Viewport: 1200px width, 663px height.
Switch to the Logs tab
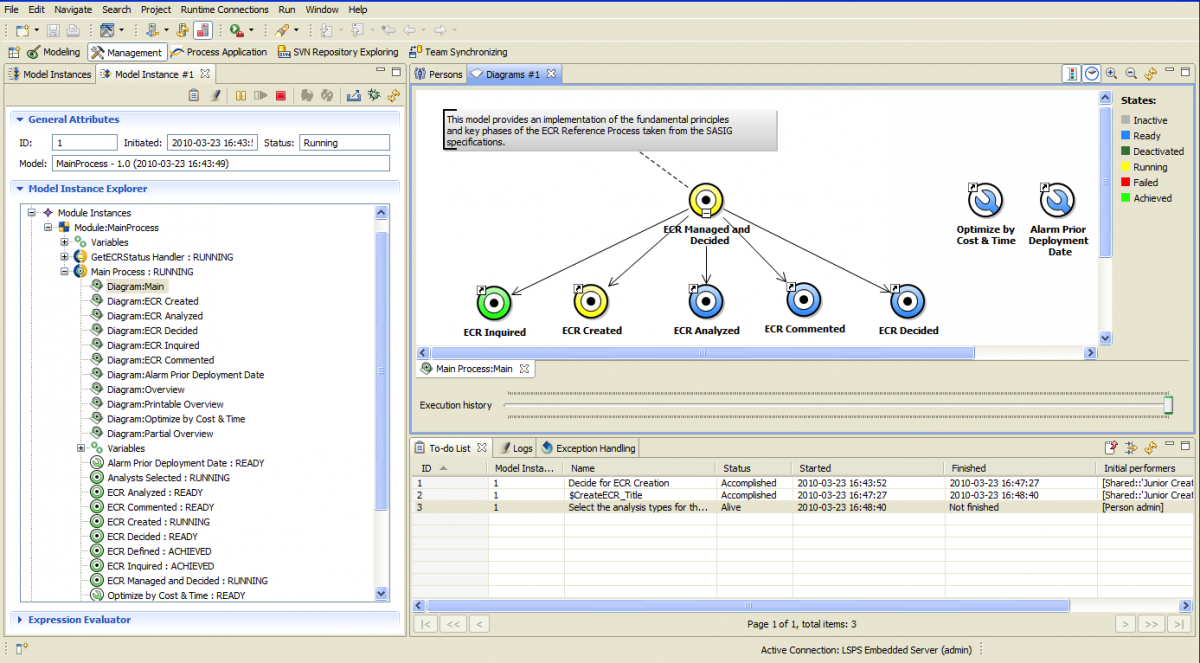[x=516, y=448]
